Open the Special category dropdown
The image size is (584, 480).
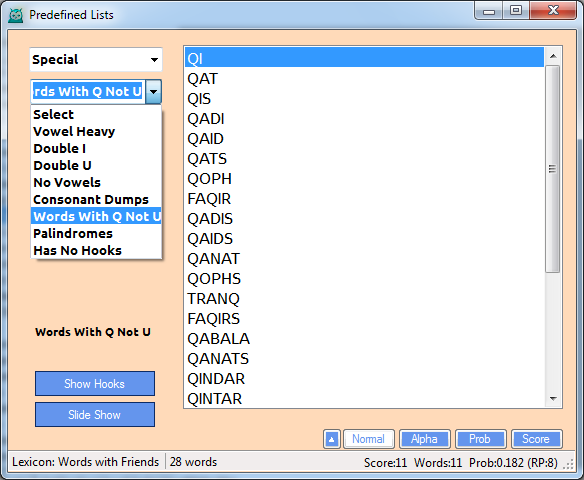pyautogui.click(x=96, y=59)
